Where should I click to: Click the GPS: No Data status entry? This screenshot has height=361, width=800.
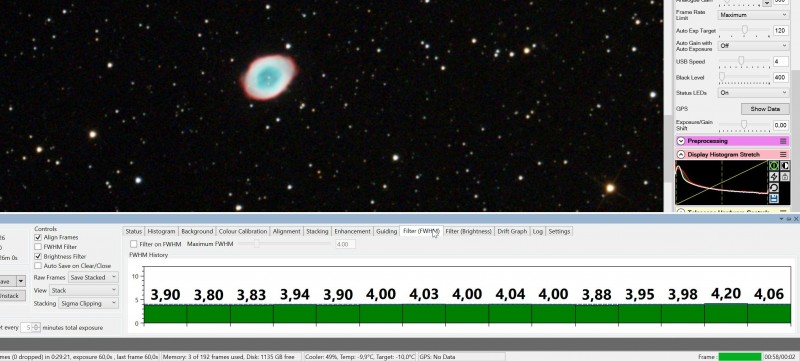[x=461, y=357]
